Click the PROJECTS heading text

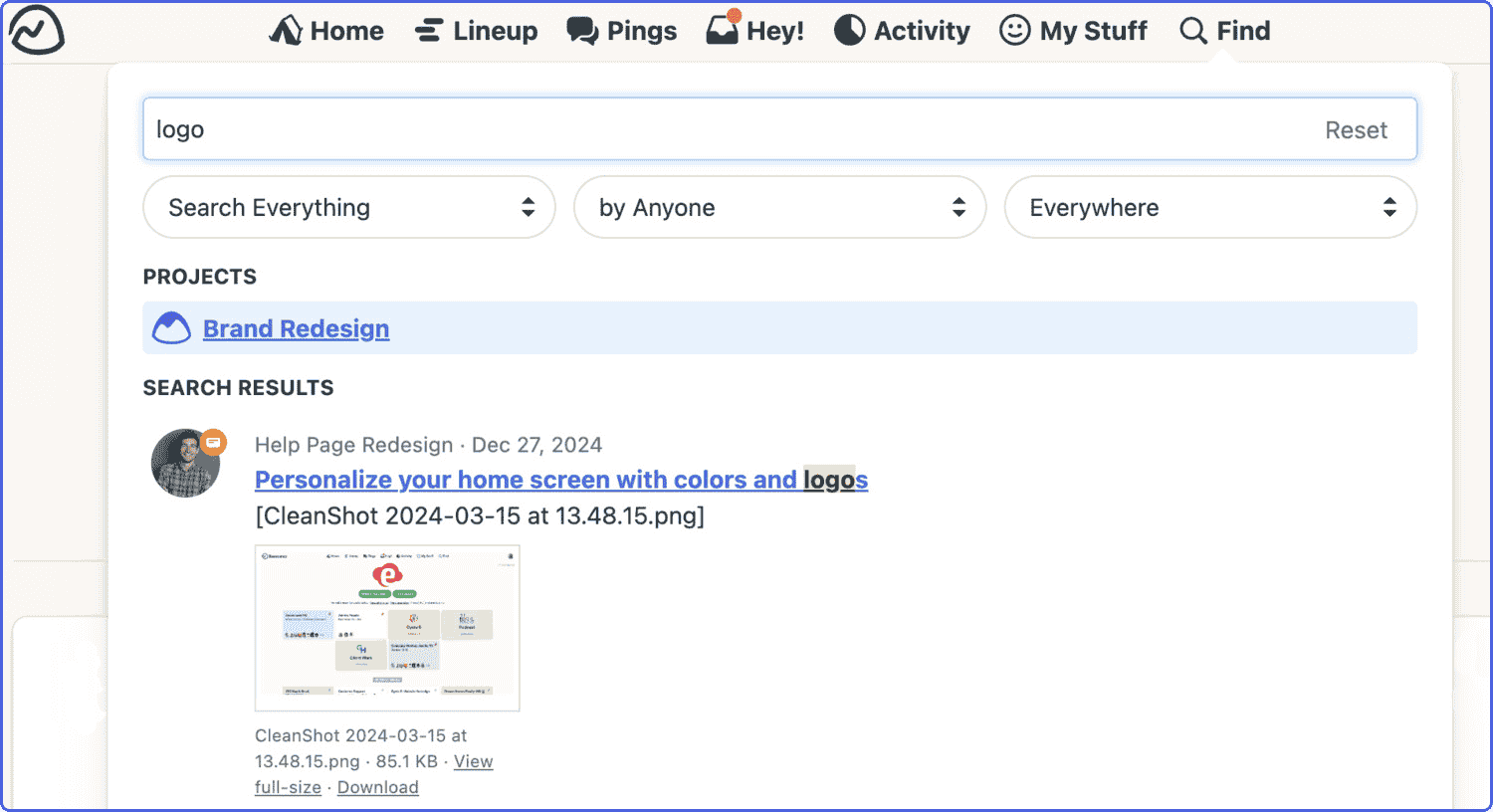pos(200,277)
